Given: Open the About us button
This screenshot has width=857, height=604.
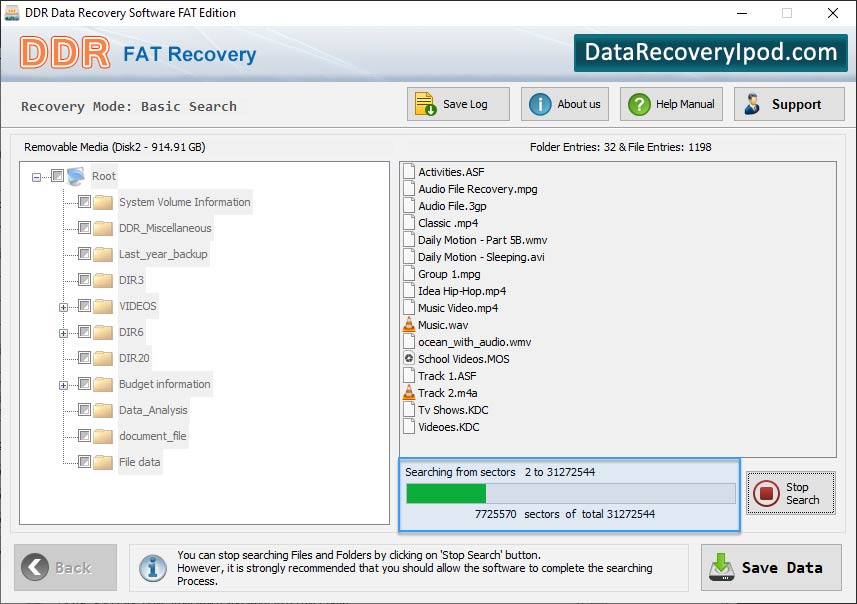Looking at the screenshot, I should [565, 104].
